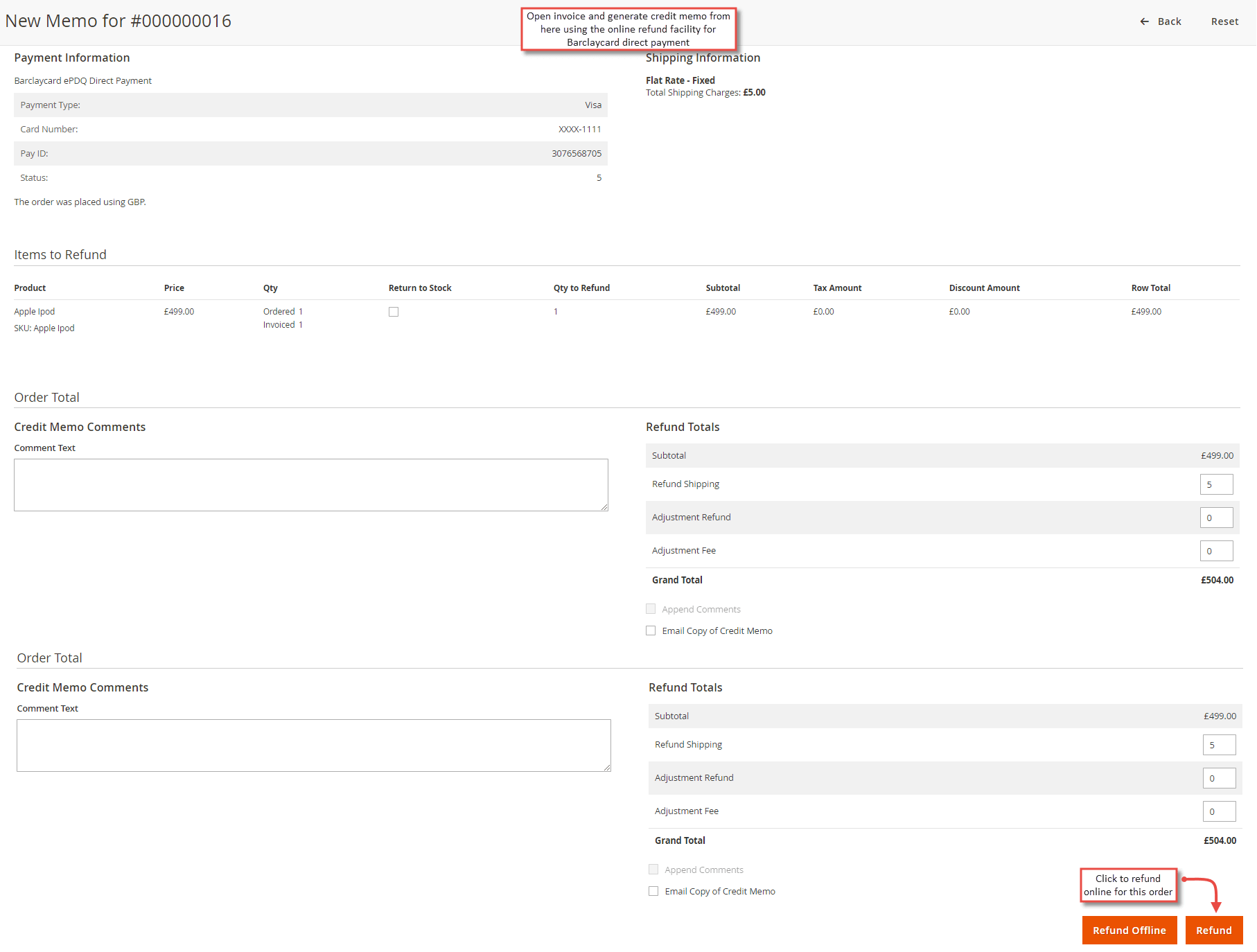
Task: Click the Row Total £499.00 cell
Action: 1146,312
